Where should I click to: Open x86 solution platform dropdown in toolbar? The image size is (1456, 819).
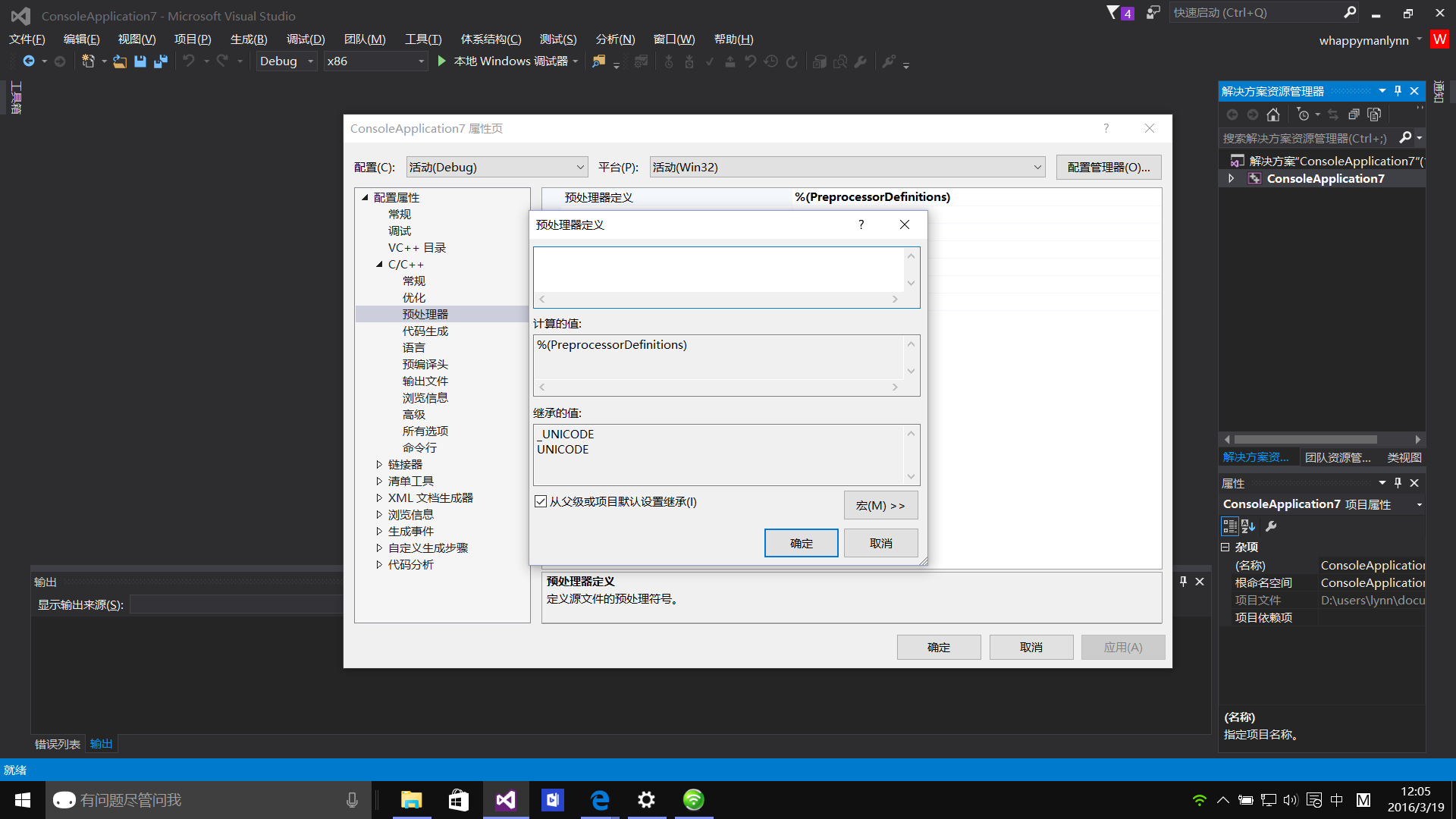(375, 61)
